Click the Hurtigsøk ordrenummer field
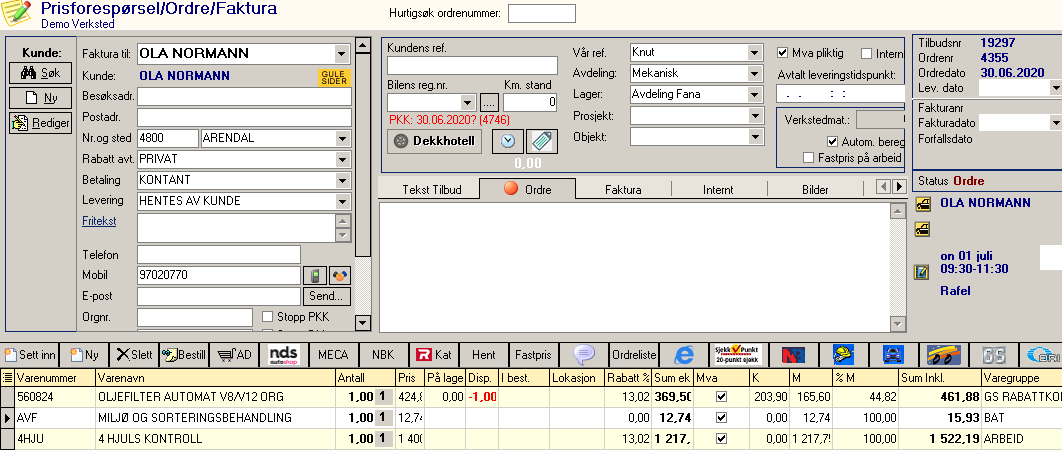The height and width of the screenshot is (450, 1062). [542, 14]
